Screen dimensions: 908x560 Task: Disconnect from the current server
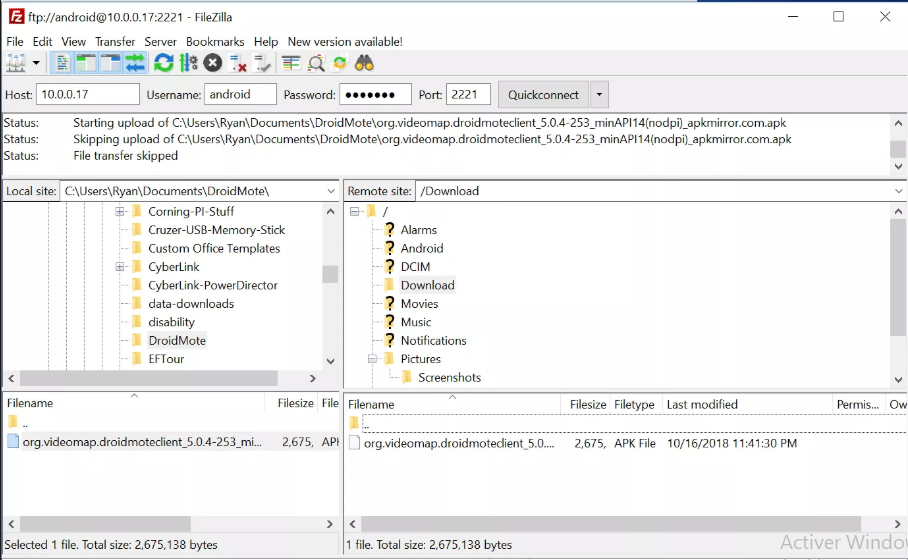(x=237, y=63)
